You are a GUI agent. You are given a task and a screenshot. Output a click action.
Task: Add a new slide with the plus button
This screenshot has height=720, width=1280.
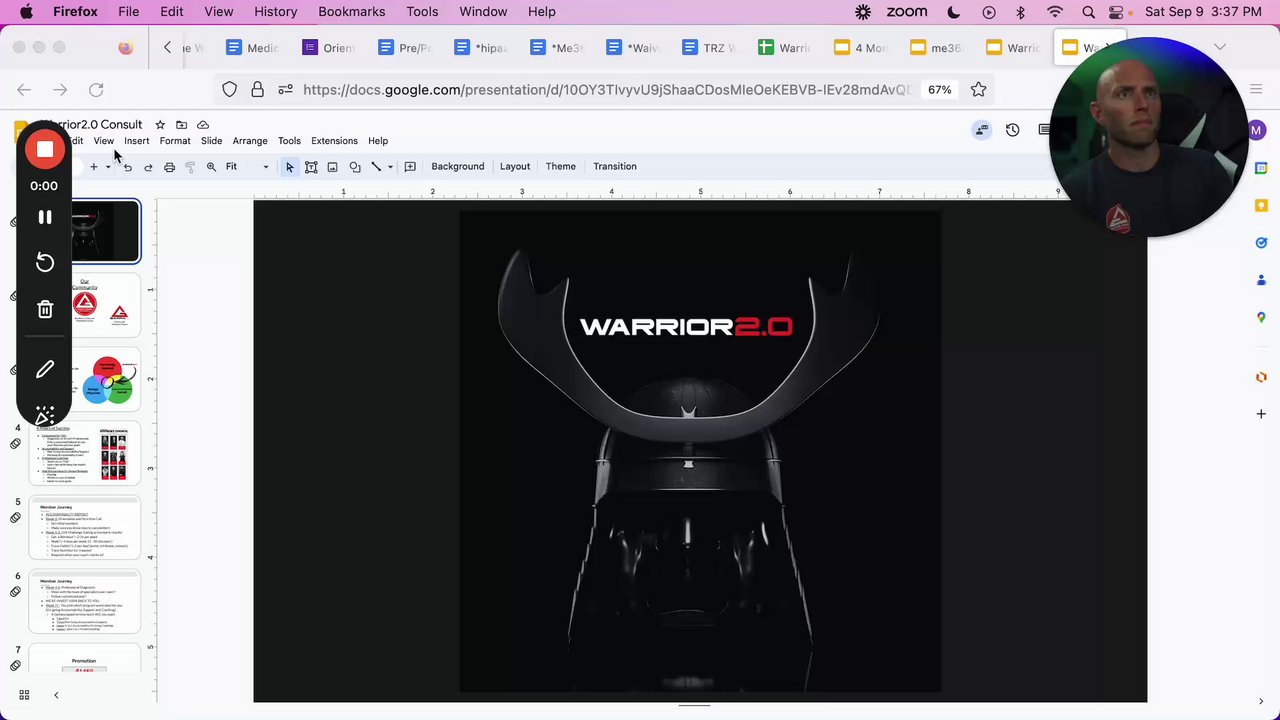coord(94,167)
